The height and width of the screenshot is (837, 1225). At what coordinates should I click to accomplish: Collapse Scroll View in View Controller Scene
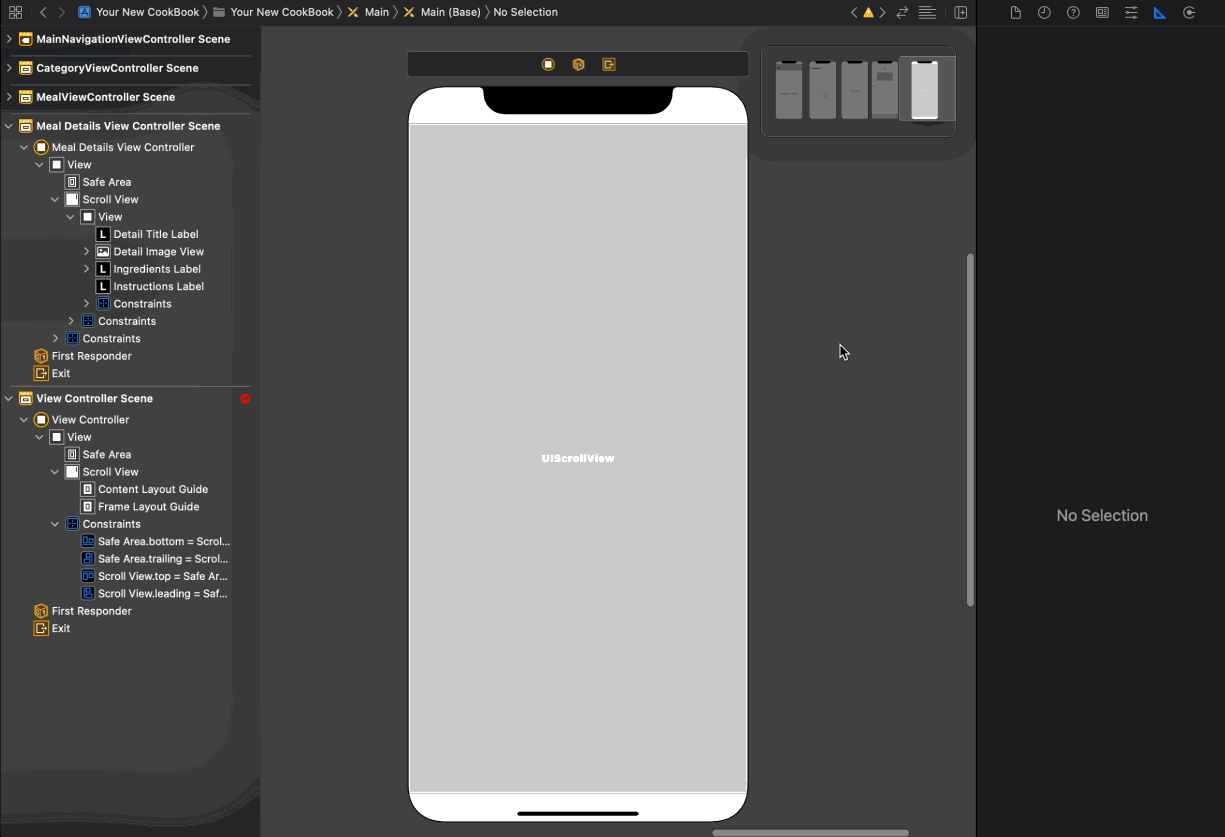(x=55, y=472)
